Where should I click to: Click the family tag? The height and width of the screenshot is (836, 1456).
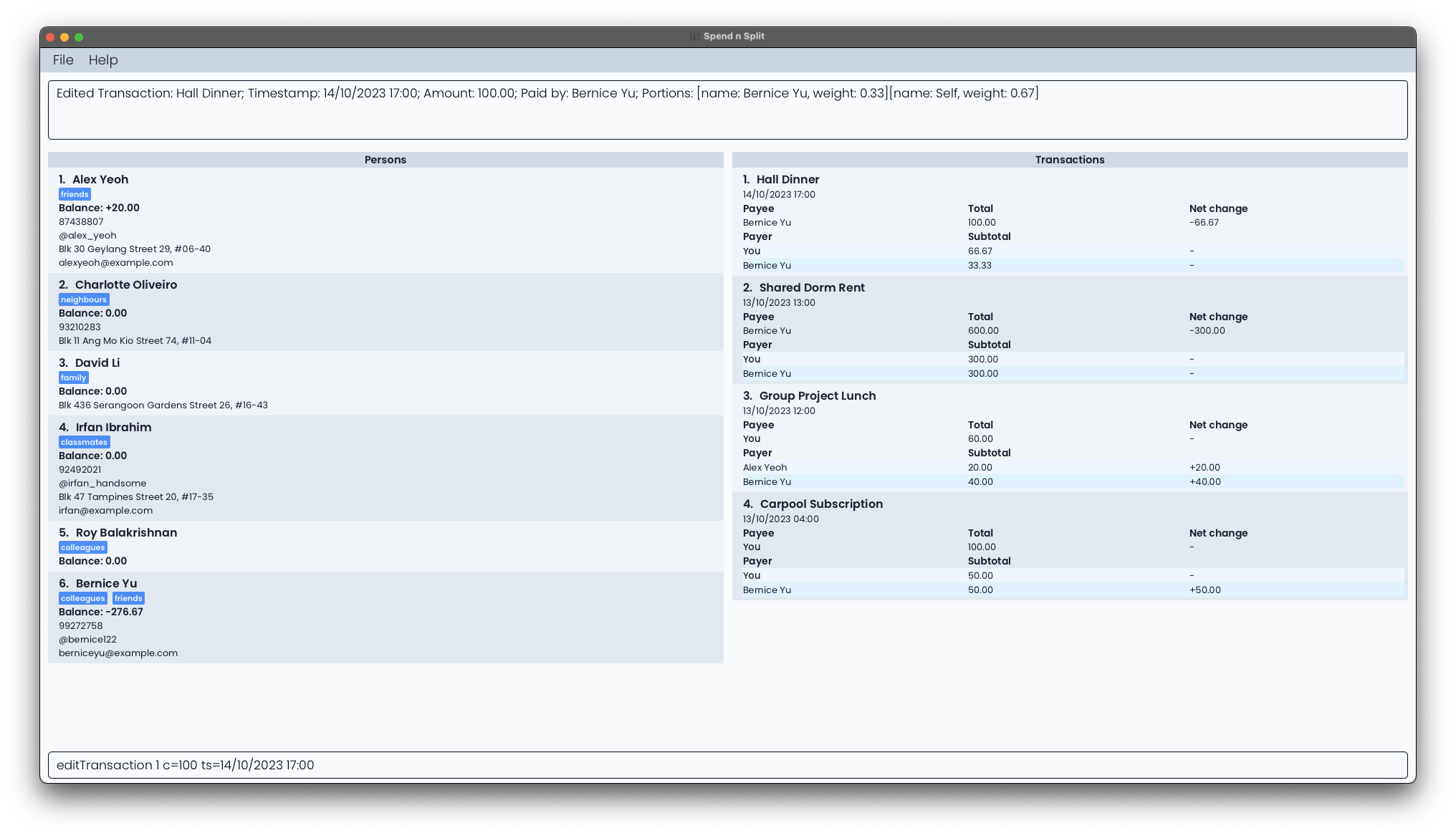tap(73, 378)
